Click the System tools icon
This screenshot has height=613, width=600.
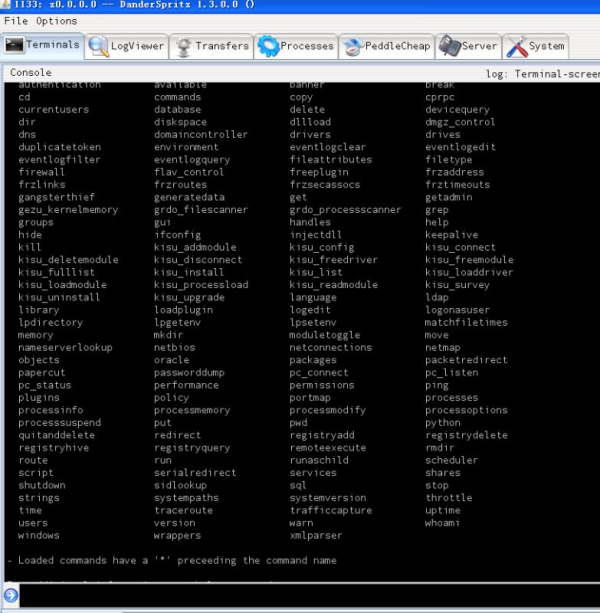coord(516,46)
